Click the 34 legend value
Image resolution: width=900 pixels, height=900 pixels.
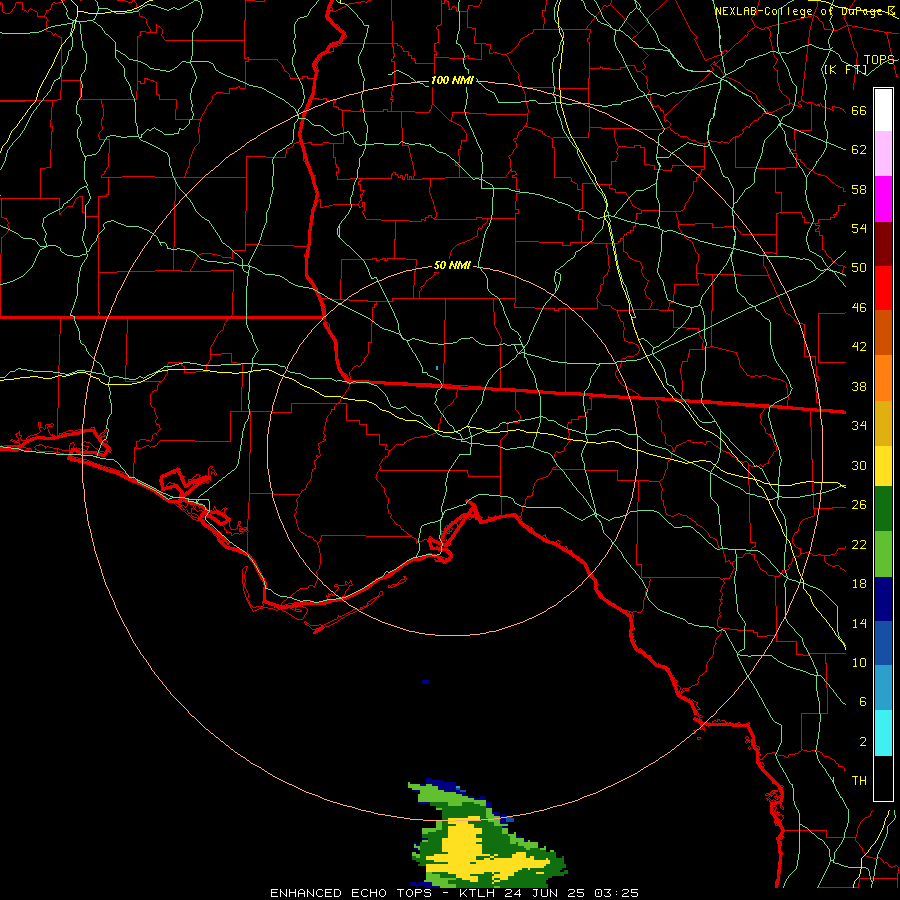click(859, 426)
